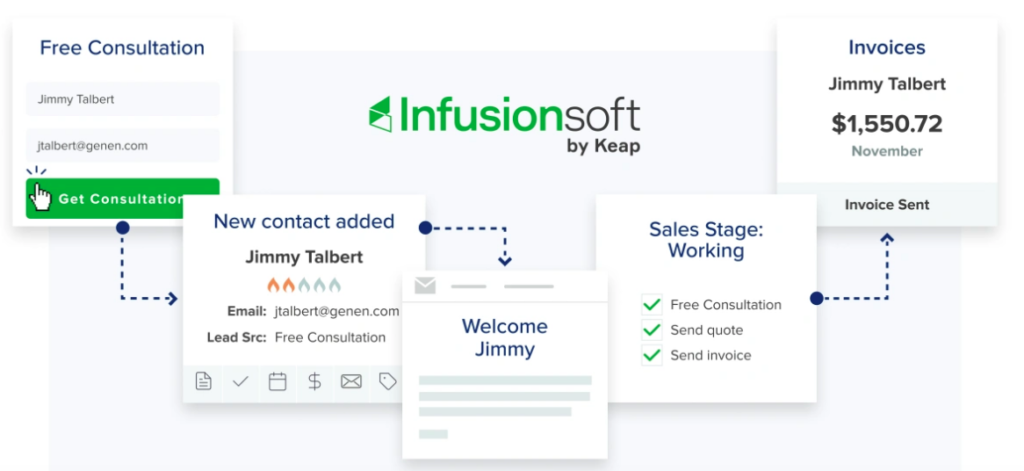1024x471 pixels.
Task: Click the Jimmy Talbert name input field
Action: coord(122,99)
